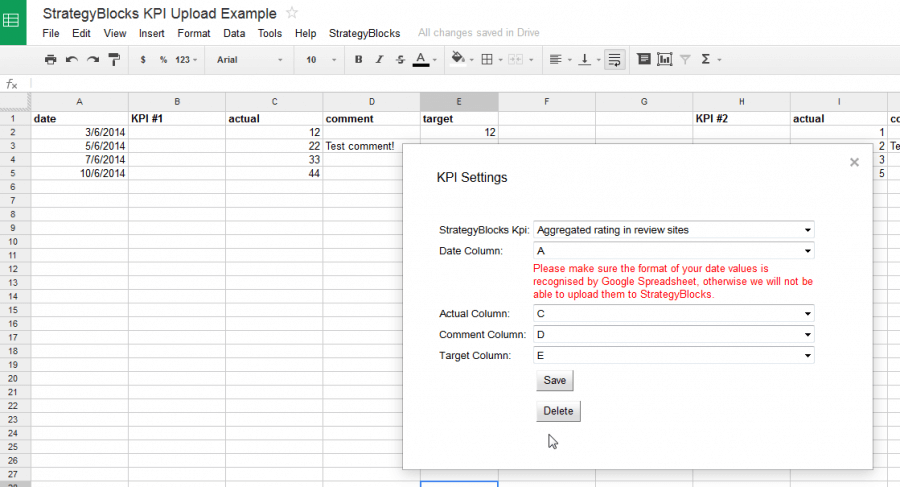Format as percent
Screen dimensions: 900x487
click(x=164, y=60)
